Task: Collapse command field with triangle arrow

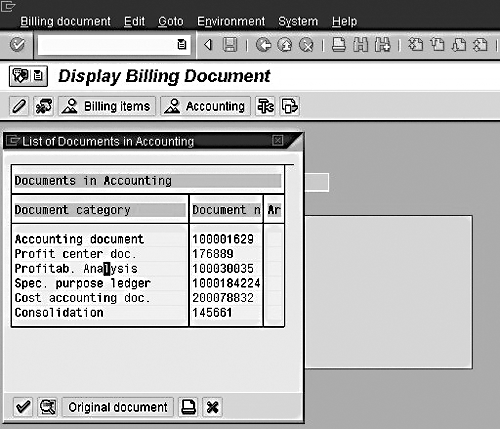Action: (x=208, y=44)
